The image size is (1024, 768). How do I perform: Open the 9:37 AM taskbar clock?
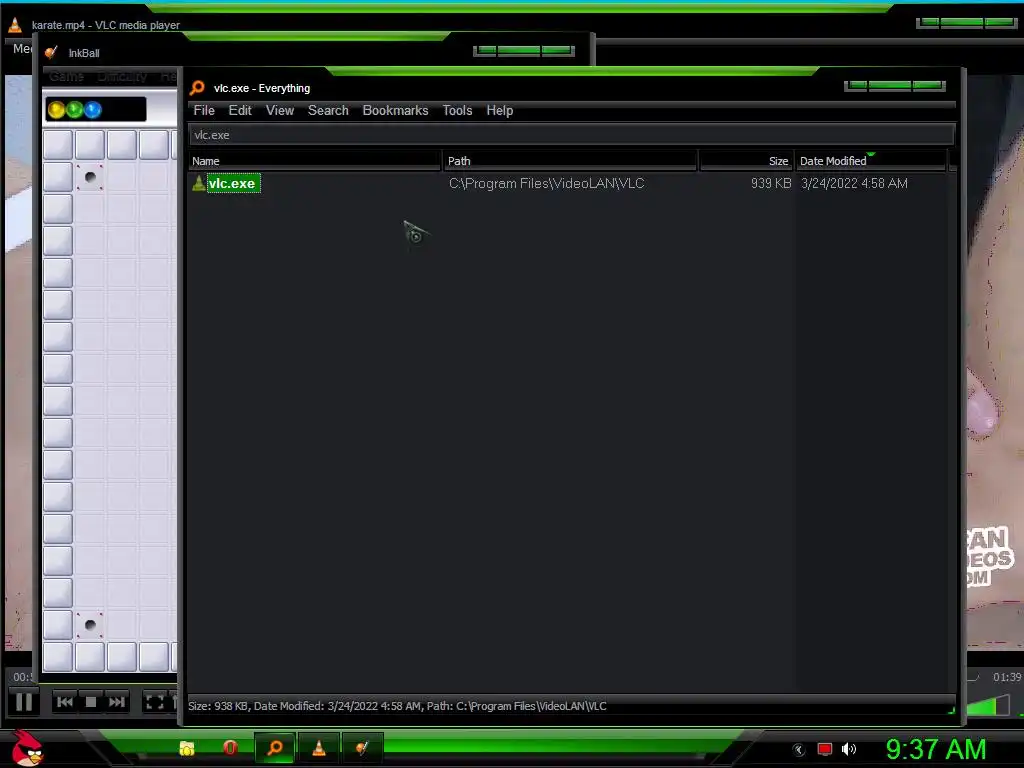tap(936, 749)
